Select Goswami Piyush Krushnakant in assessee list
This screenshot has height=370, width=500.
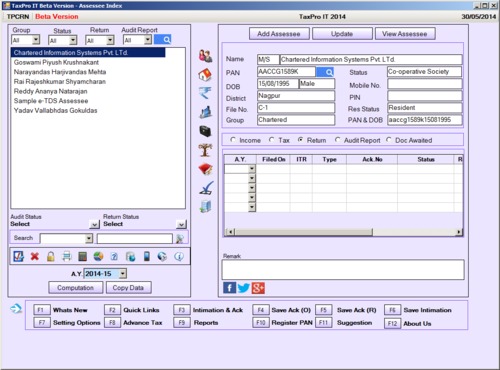coord(56,62)
